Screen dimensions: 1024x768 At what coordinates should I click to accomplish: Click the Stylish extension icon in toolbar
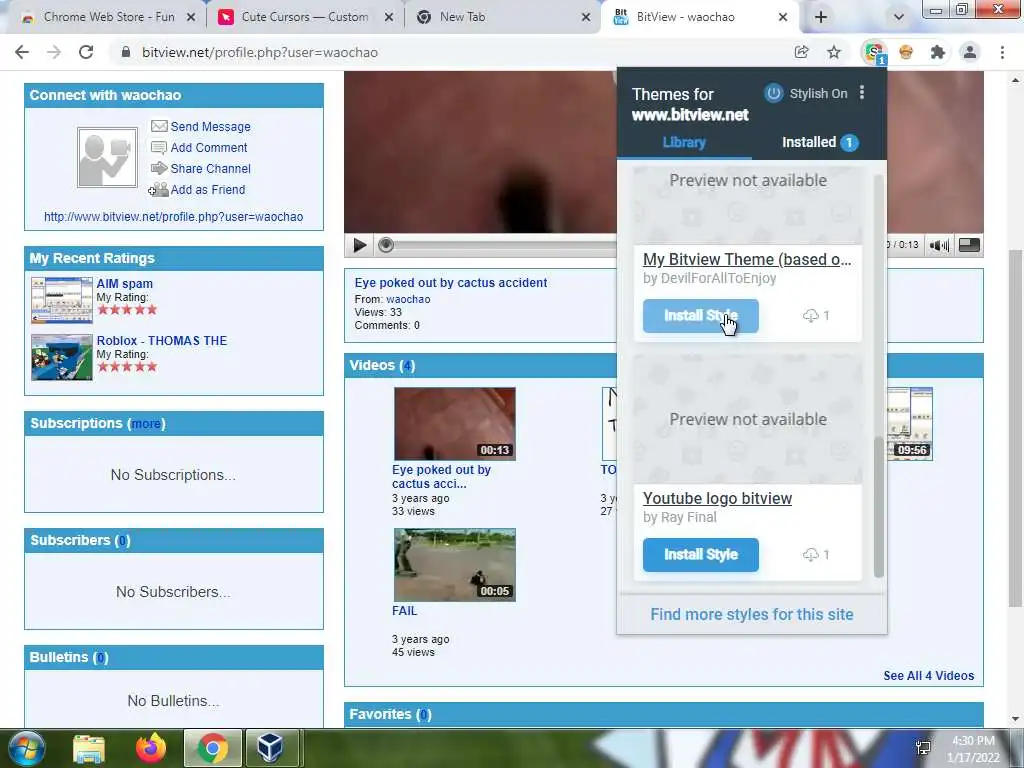874,52
